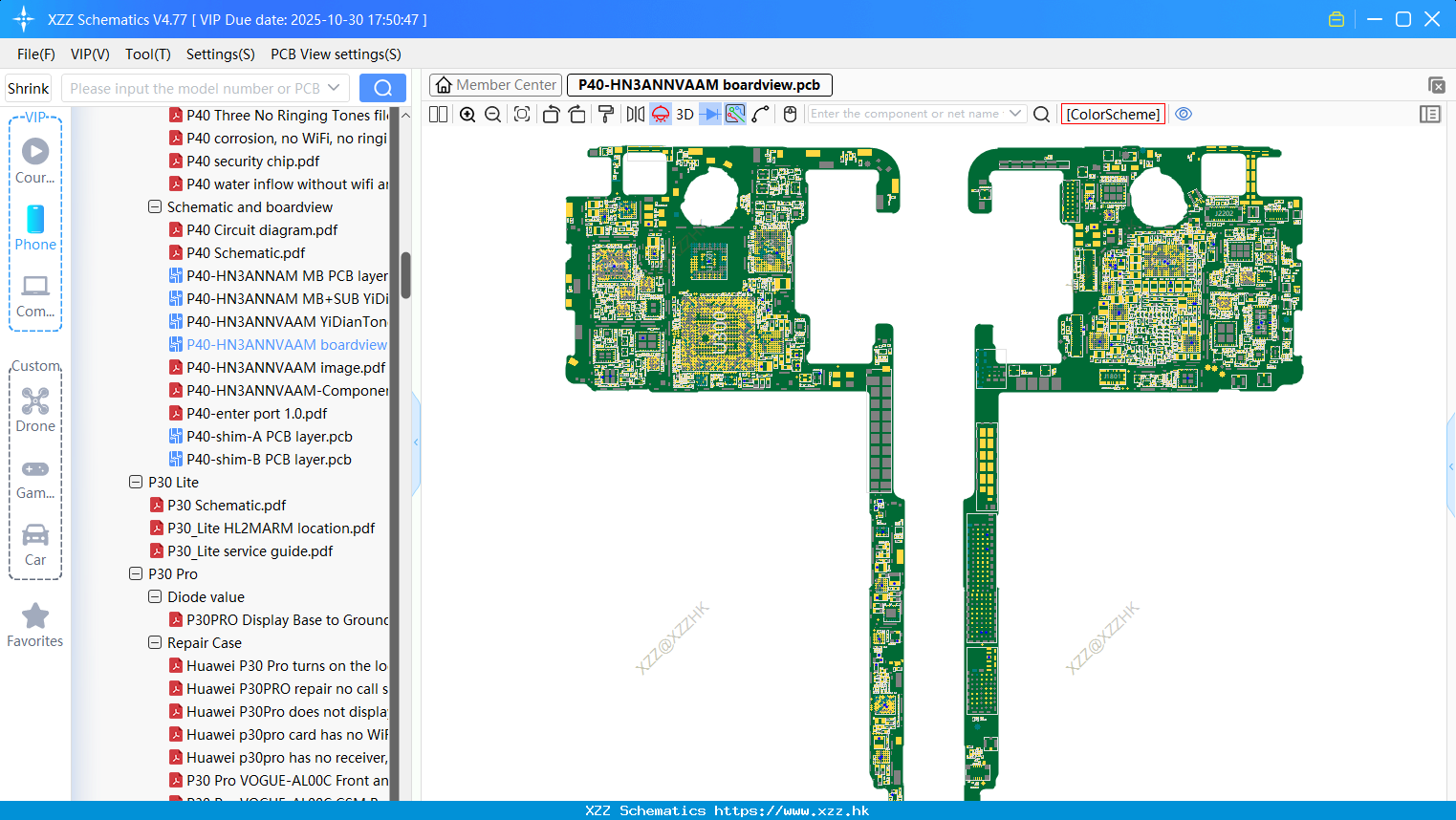The image size is (1456, 820).
Task: Click the Shrink button
Action: click(x=29, y=88)
